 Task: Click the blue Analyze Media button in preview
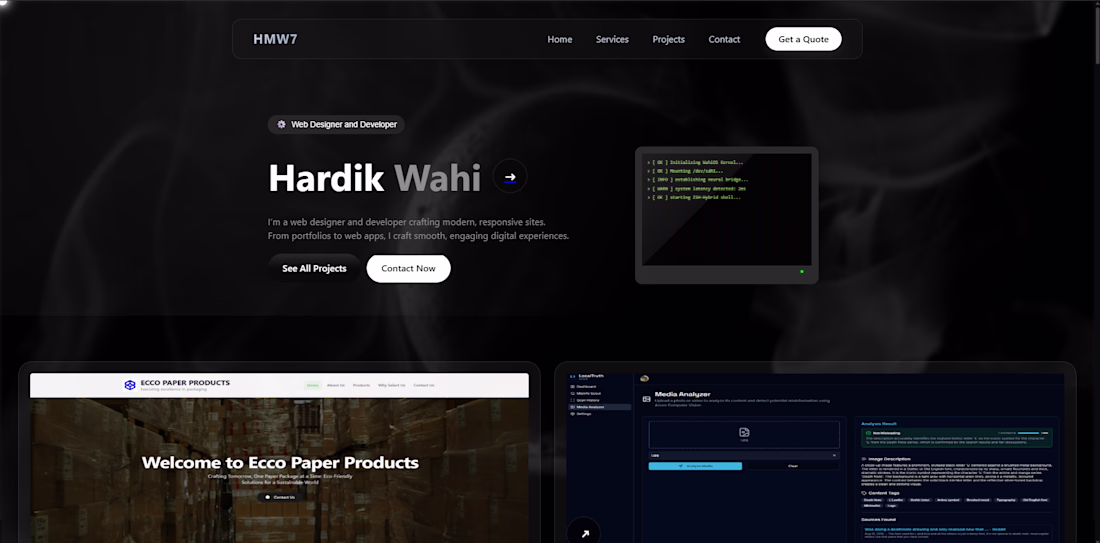[695, 466]
